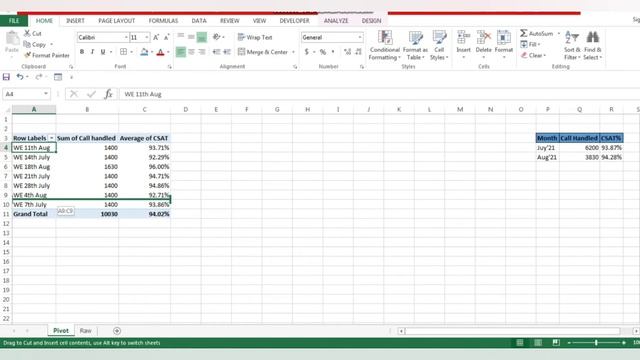This screenshot has height=360, width=640.
Task: Open the font color dropdown arrow
Action: [x=168, y=52]
